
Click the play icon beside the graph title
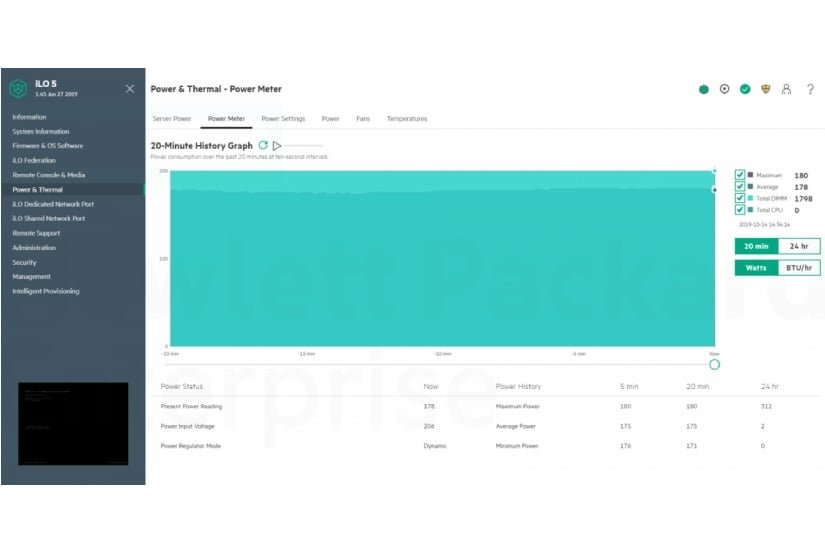[x=277, y=146]
